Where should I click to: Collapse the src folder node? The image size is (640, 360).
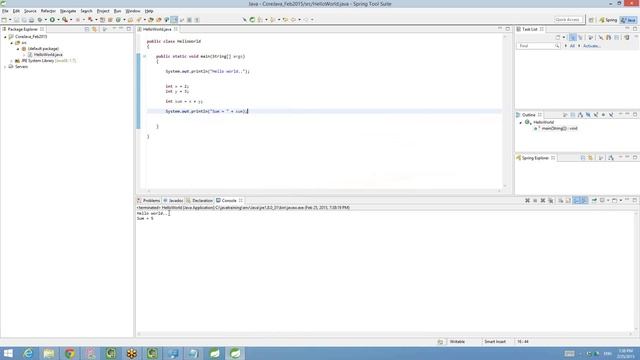pyautogui.click(x=11, y=43)
